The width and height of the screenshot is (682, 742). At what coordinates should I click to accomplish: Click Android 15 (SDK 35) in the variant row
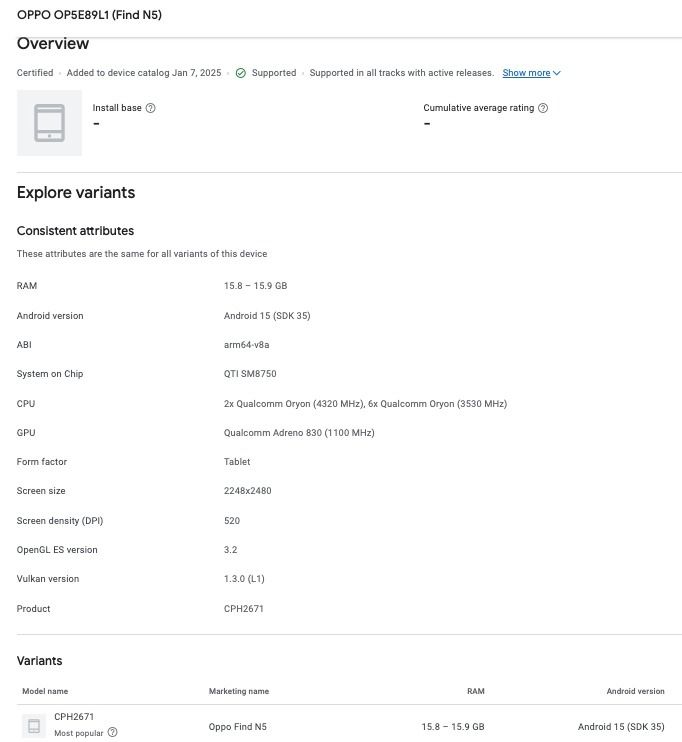point(621,727)
